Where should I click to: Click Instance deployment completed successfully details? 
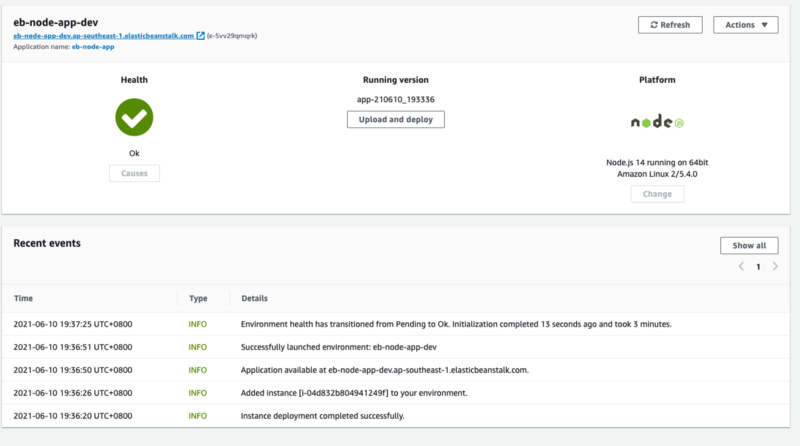point(322,416)
